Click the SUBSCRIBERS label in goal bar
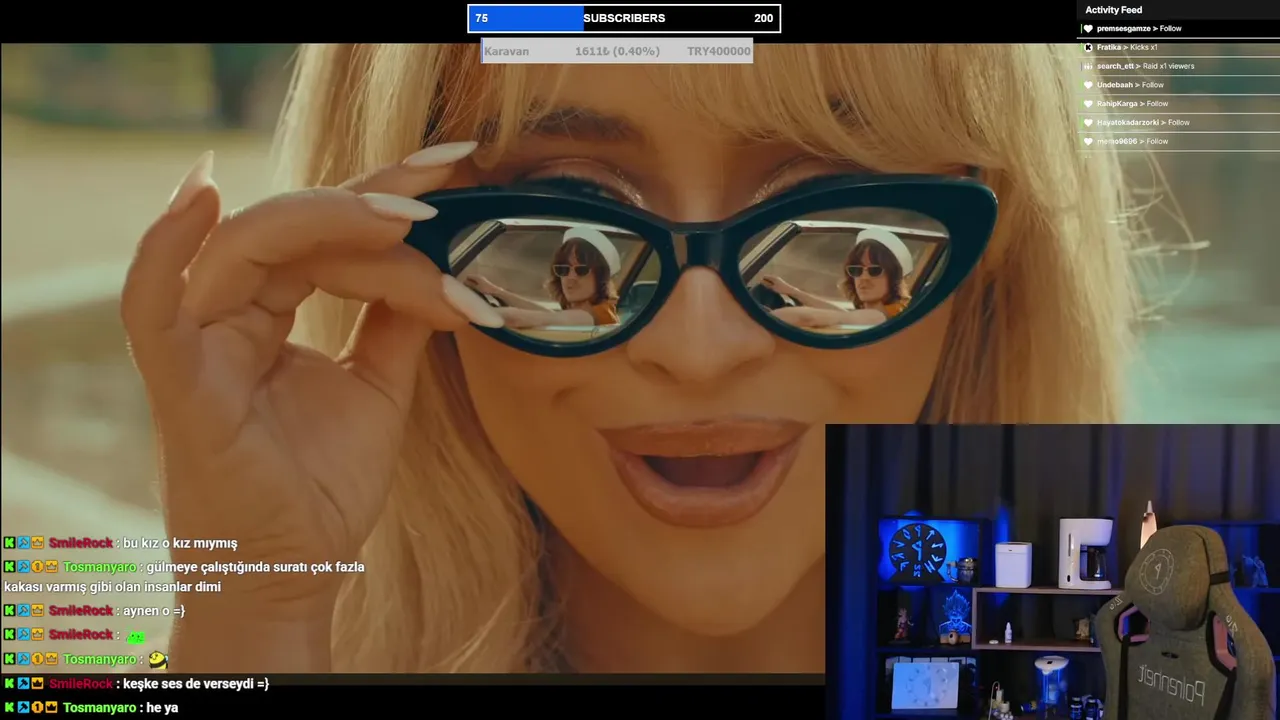Screen dimensions: 1280x720 pos(624,18)
